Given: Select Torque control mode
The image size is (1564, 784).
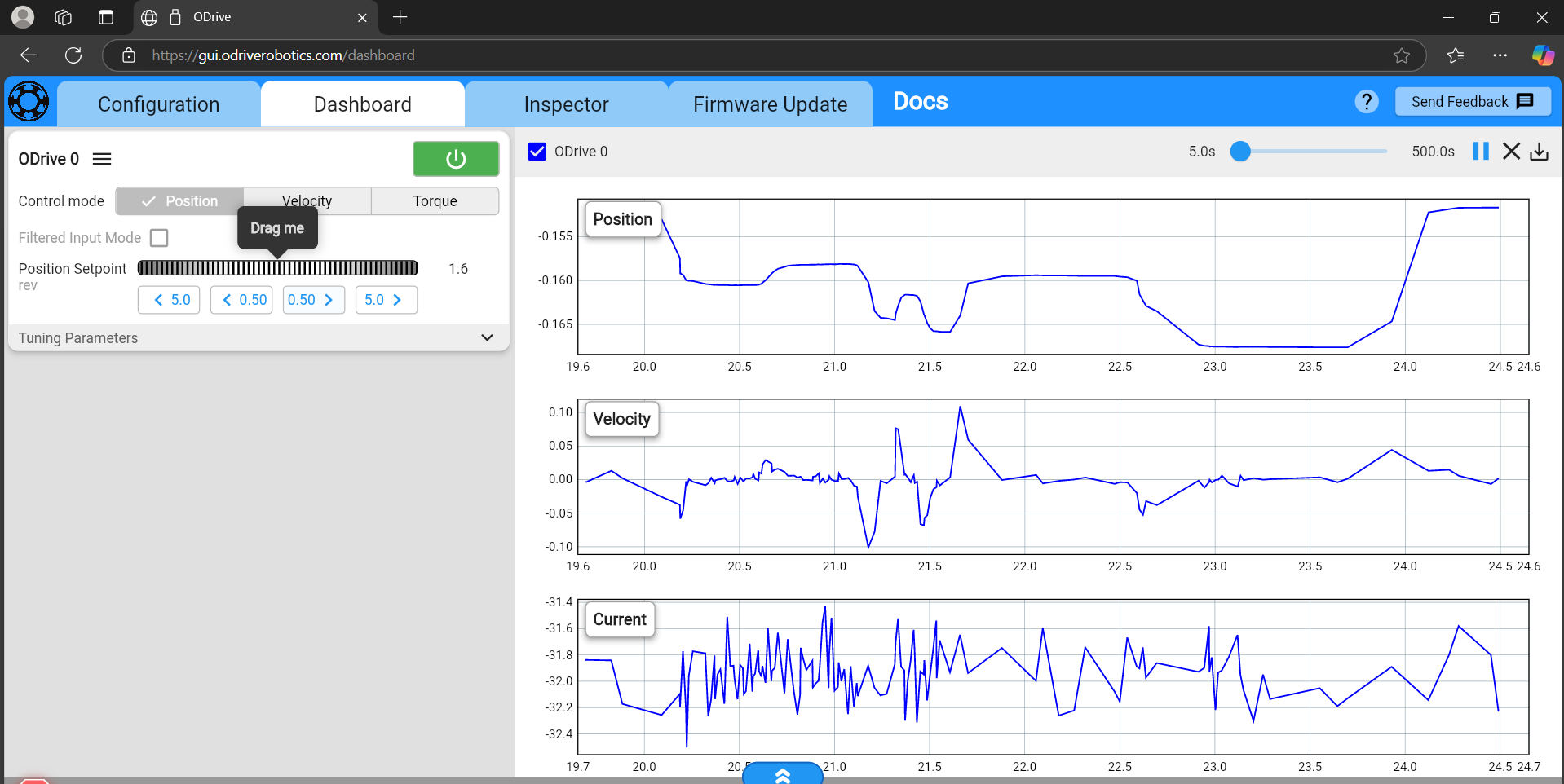Looking at the screenshot, I should [x=435, y=201].
